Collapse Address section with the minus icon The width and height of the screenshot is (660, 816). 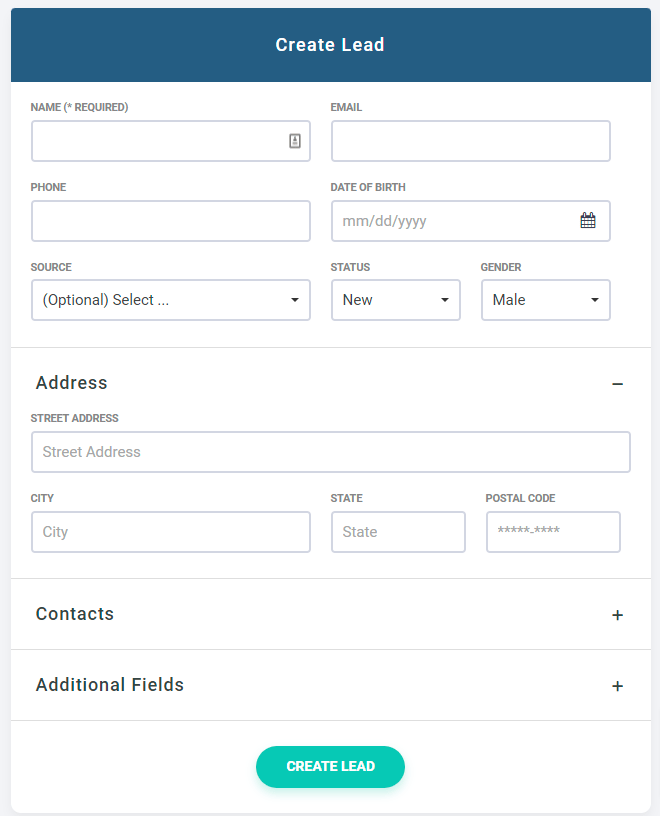click(x=617, y=384)
